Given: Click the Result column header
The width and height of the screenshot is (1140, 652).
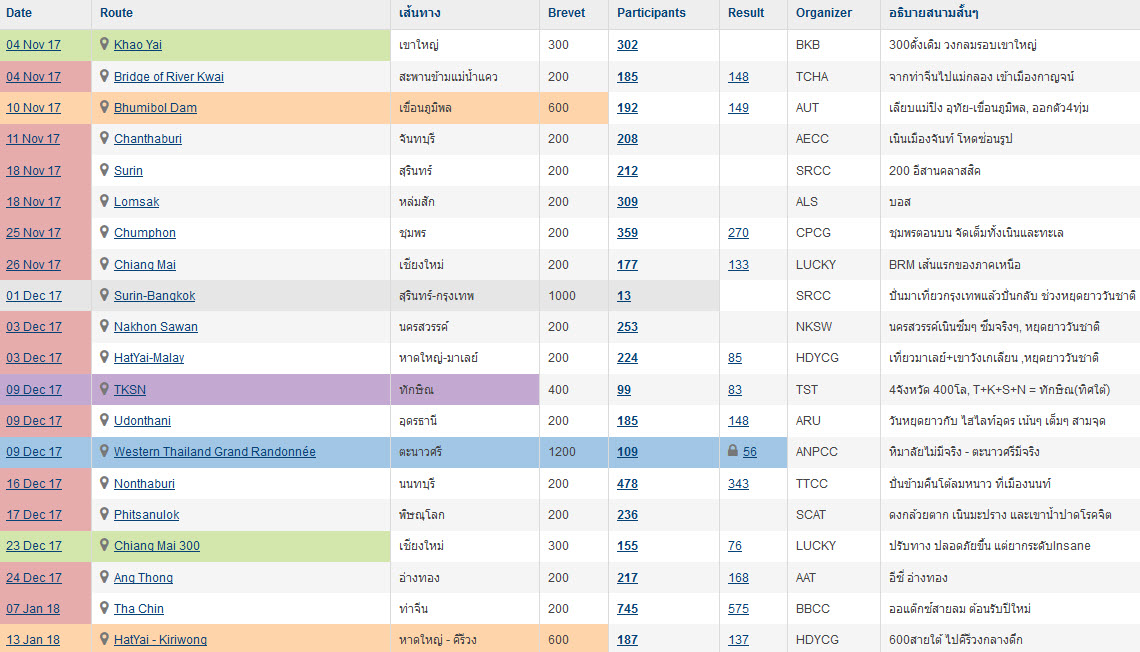Looking at the screenshot, I should [746, 12].
